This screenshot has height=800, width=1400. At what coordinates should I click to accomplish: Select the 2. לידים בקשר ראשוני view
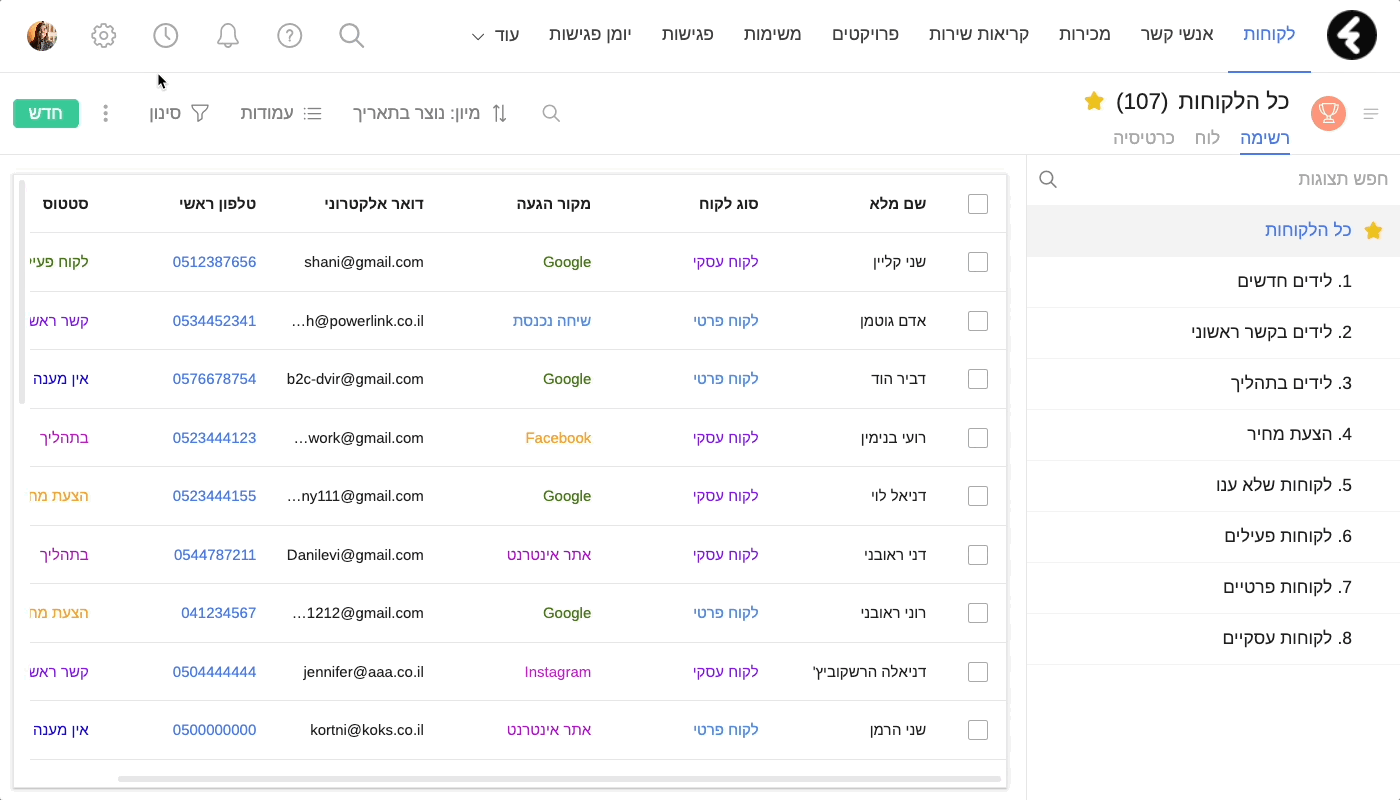[1213, 332]
